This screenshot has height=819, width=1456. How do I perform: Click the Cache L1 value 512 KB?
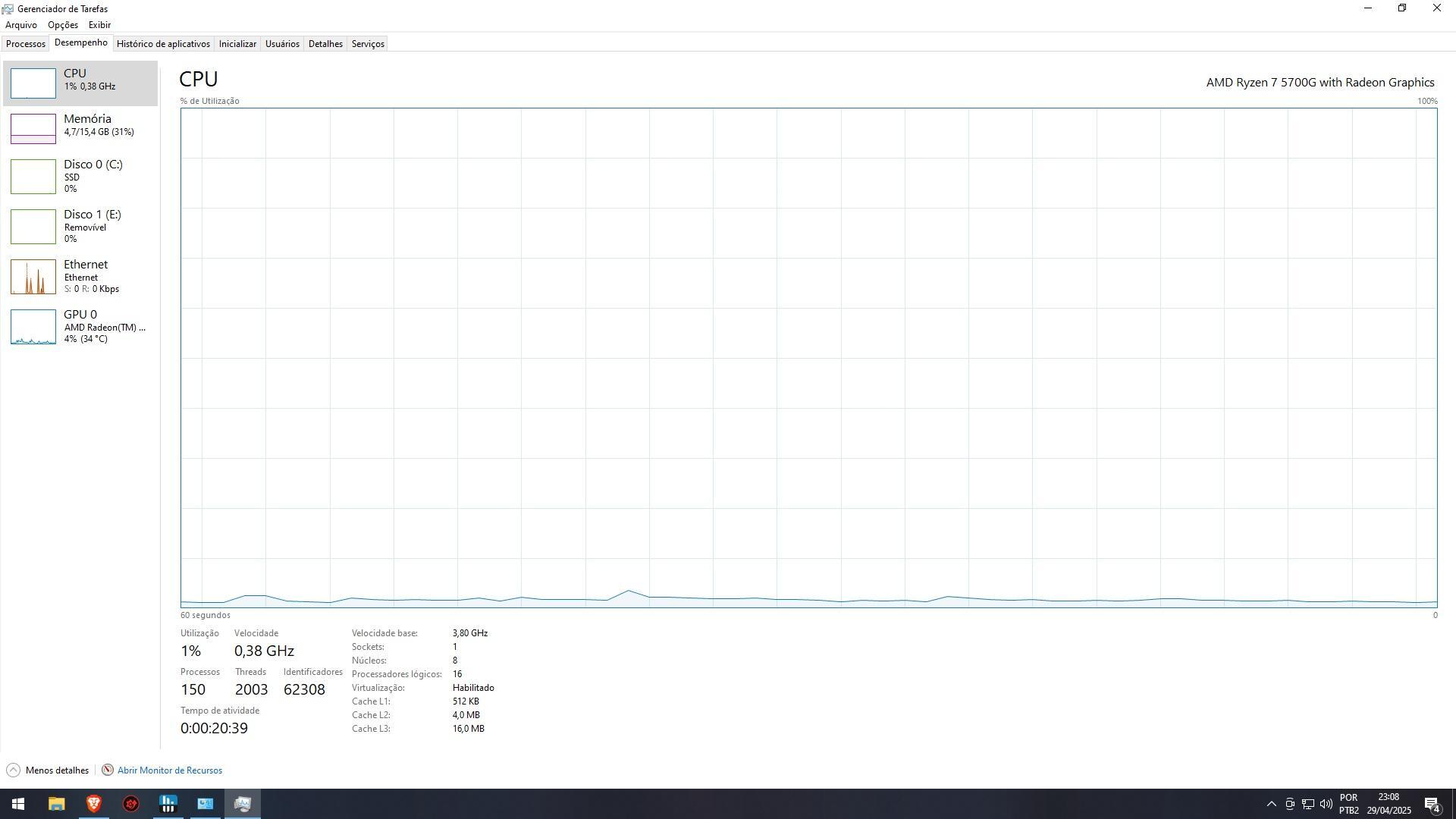click(x=466, y=701)
